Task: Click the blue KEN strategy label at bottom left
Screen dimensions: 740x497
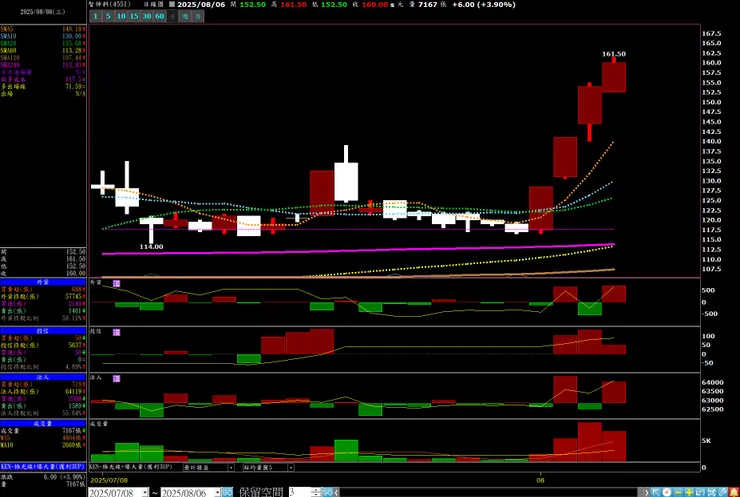Action: coord(43,466)
